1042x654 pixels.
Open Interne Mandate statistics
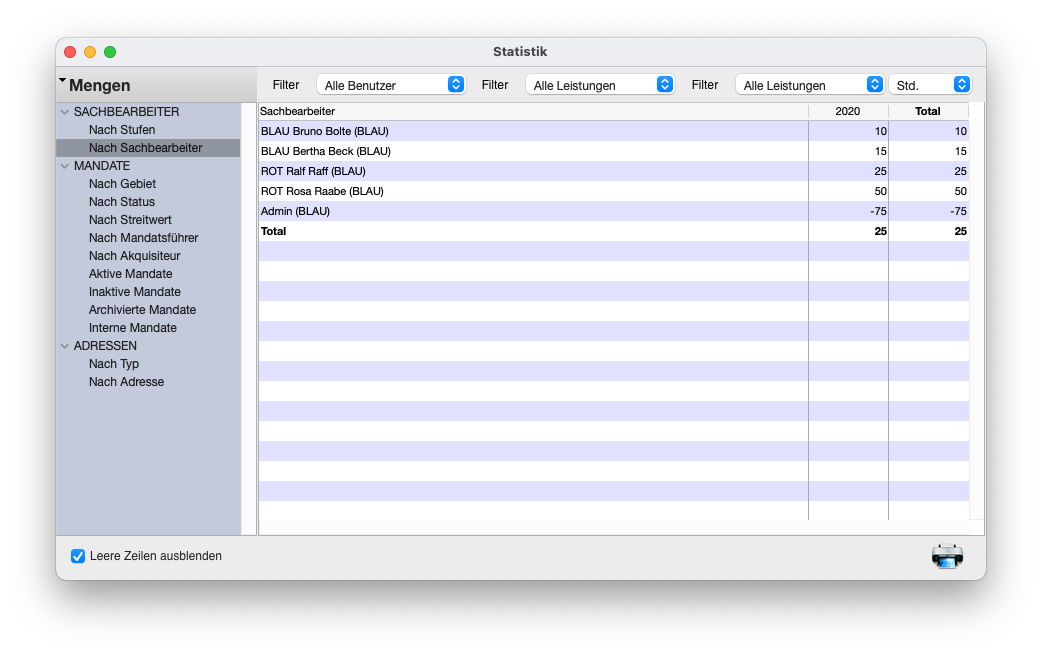coord(133,328)
